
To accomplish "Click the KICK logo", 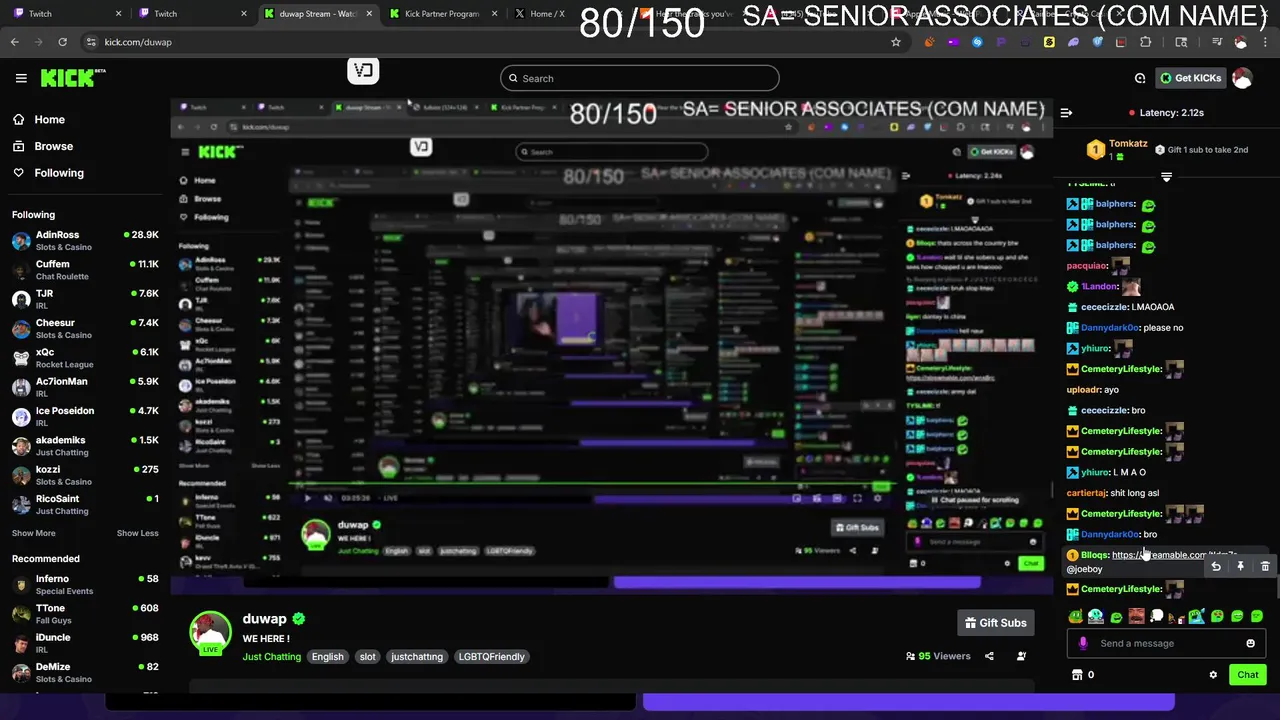I will [73, 78].
